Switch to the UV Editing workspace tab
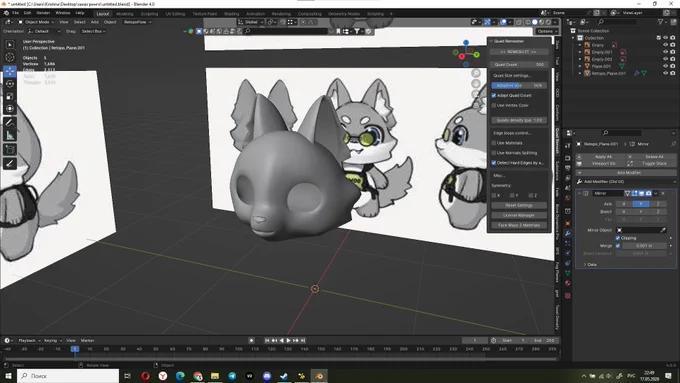This screenshot has width=680, height=383. (175, 14)
